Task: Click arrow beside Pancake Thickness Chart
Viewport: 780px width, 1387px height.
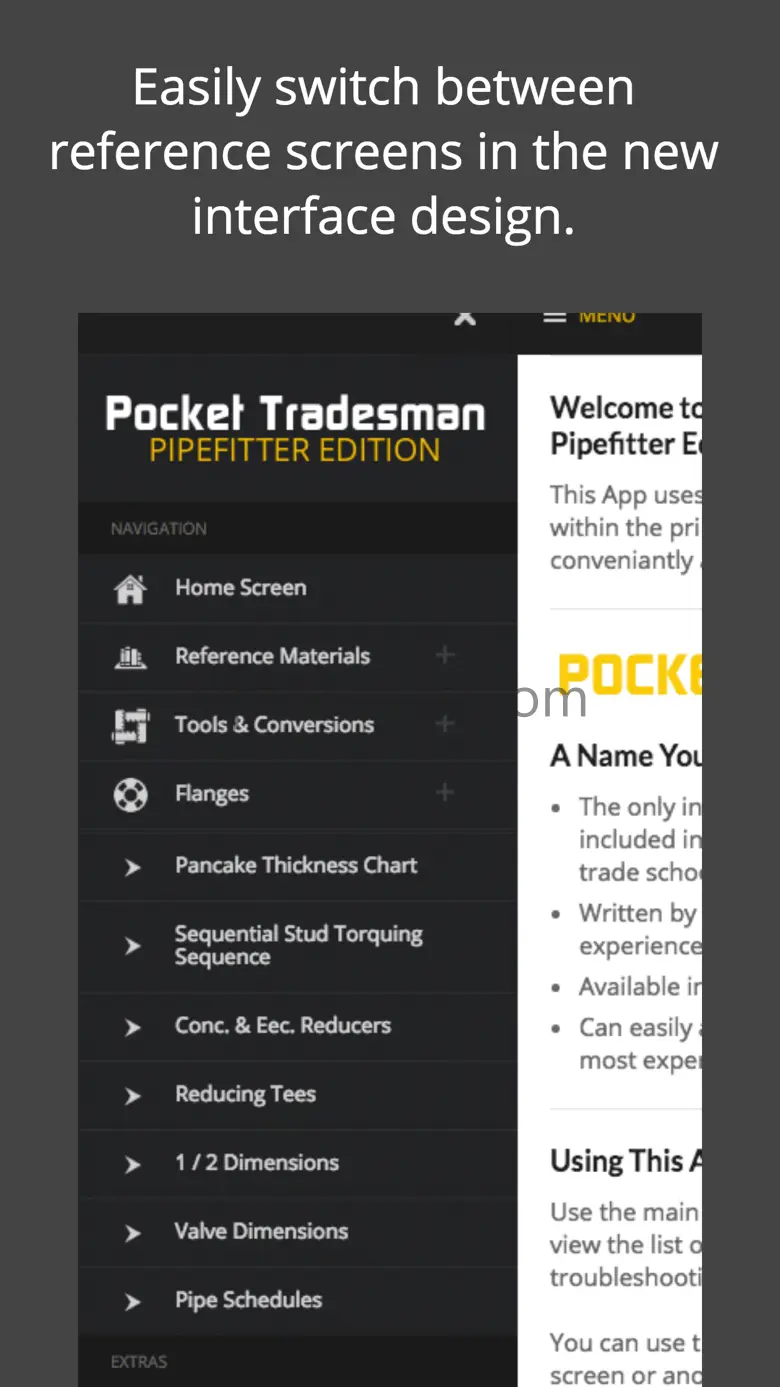Action: point(132,867)
